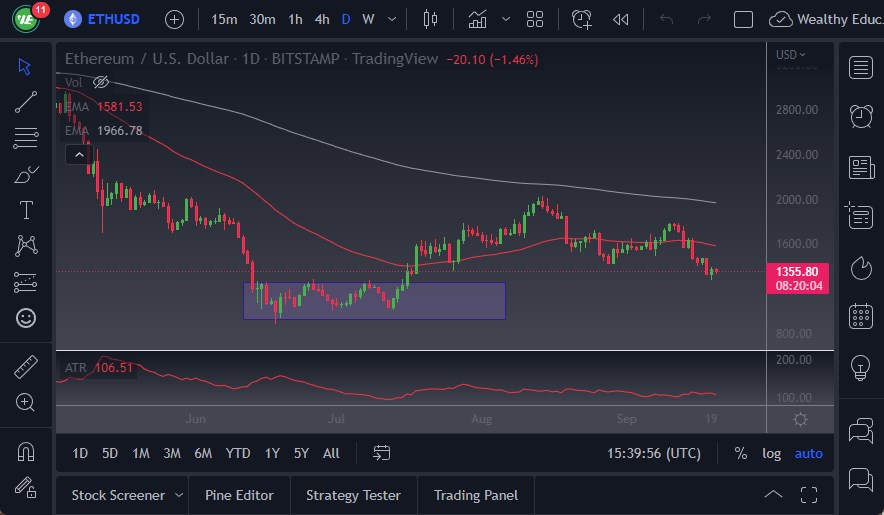Toggle log scale on price axis

coord(771,453)
